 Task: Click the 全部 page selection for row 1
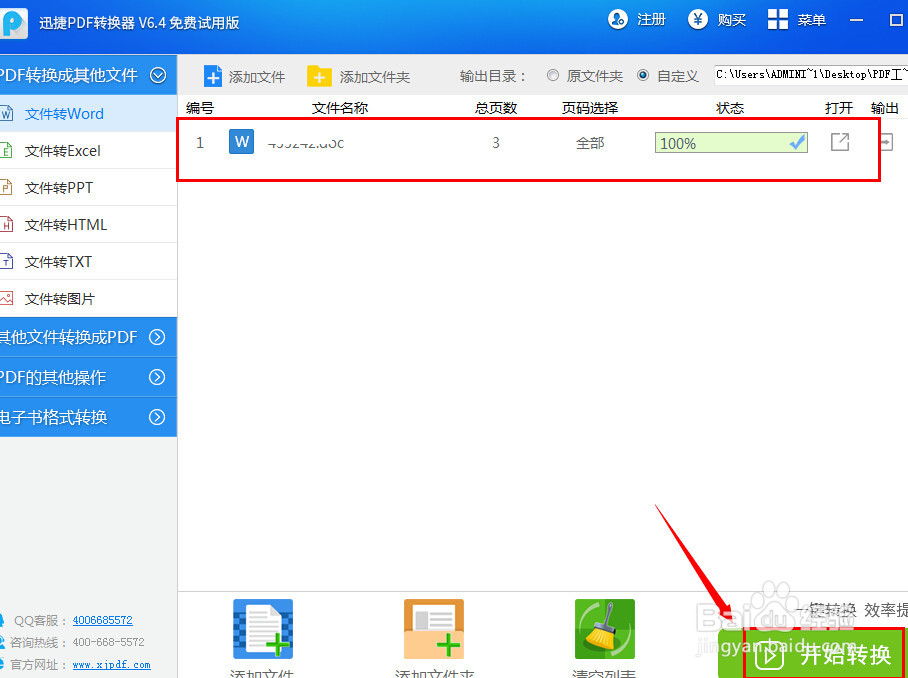point(590,142)
